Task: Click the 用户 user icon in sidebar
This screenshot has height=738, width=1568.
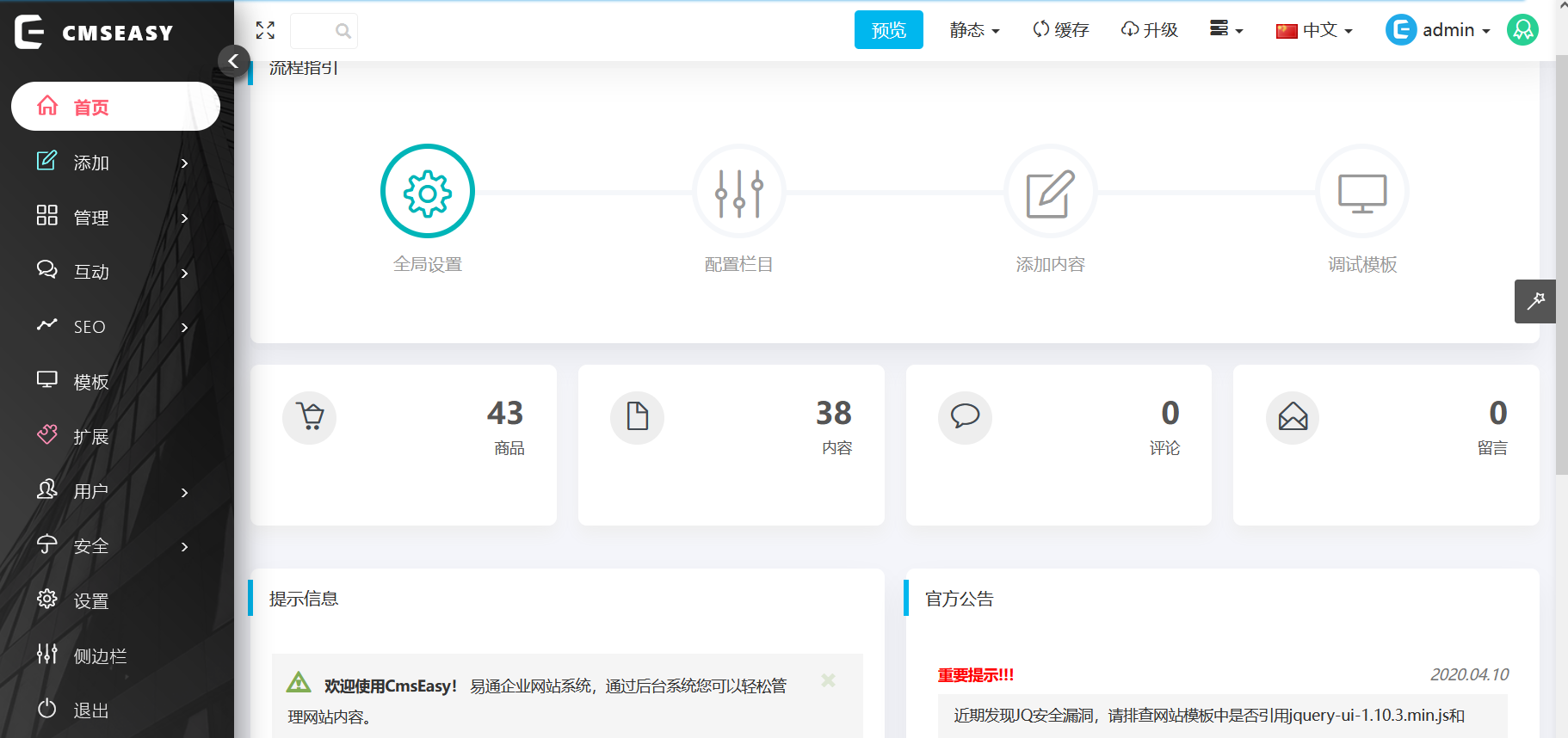Action: [46, 489]
